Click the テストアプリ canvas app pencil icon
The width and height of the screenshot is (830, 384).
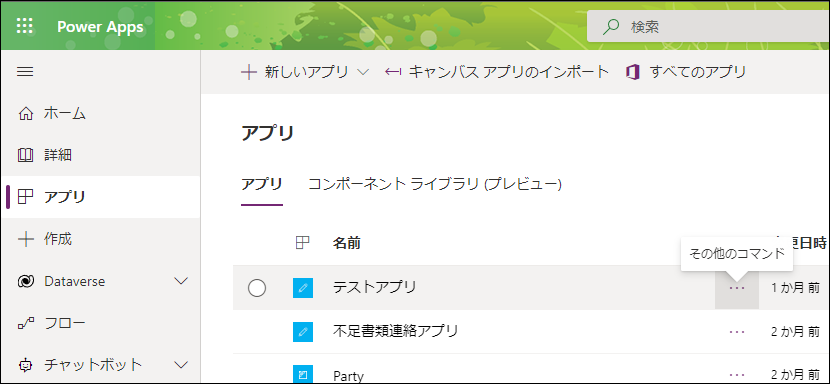[x=303, y=288]
